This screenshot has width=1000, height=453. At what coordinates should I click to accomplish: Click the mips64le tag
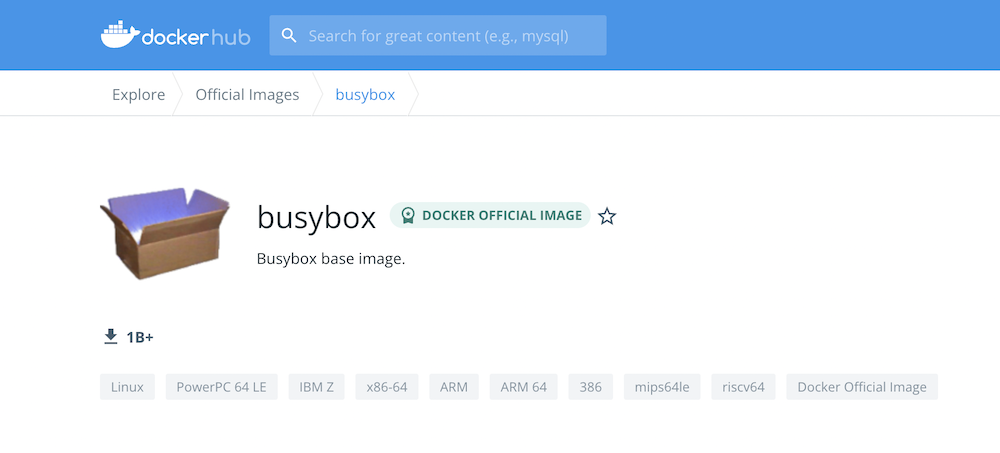656,387
